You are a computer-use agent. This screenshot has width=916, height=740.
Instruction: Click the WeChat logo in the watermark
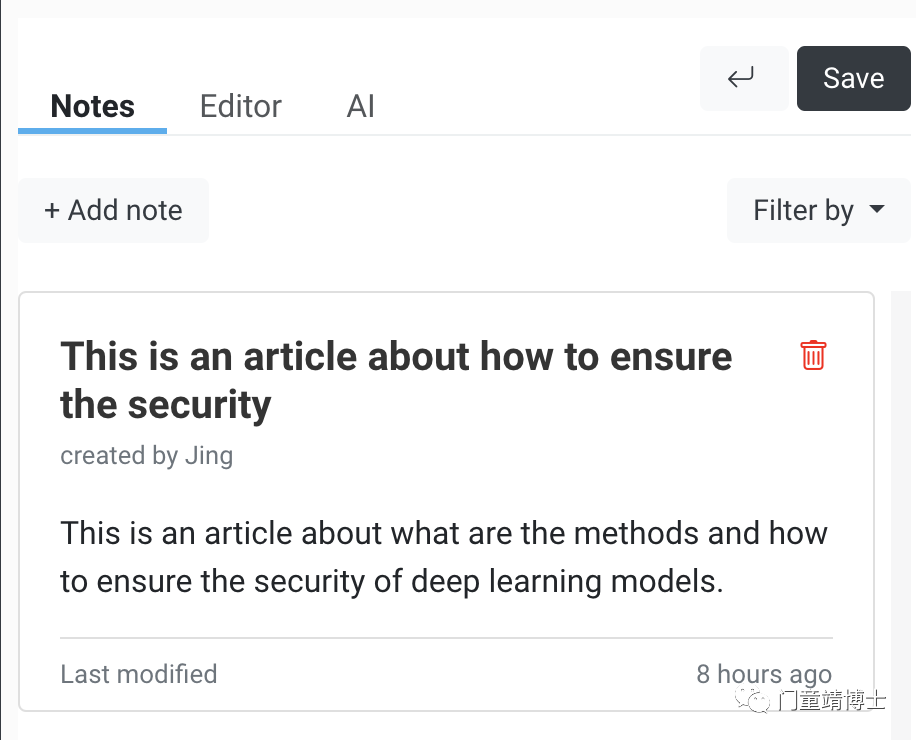click(x=753, y=699)
